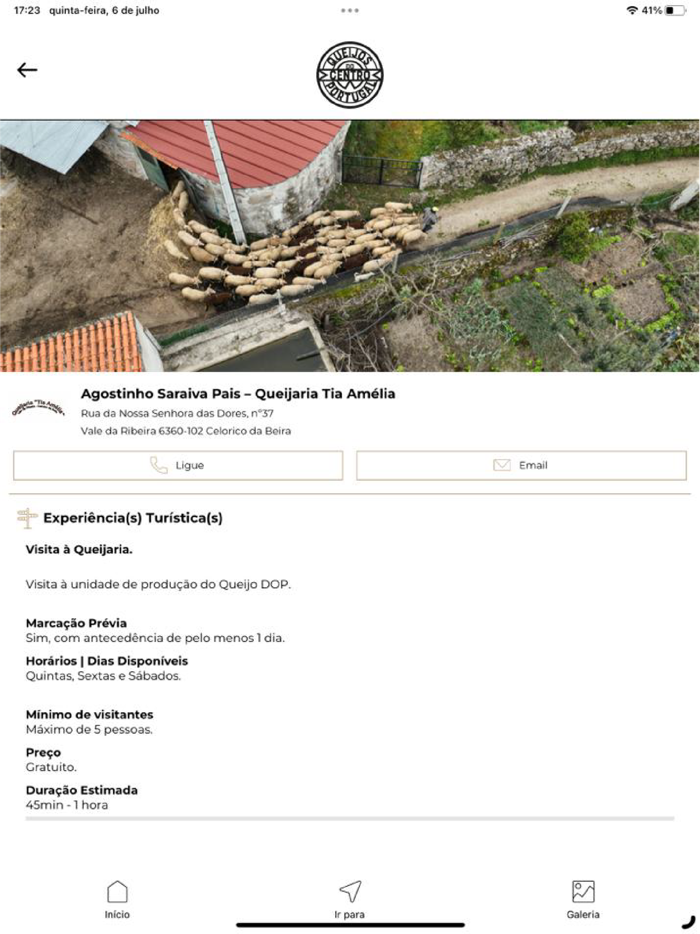Tap the Ir para navigation arrow icon
Screen dimensions: 700x934
(x=350, y=891)
